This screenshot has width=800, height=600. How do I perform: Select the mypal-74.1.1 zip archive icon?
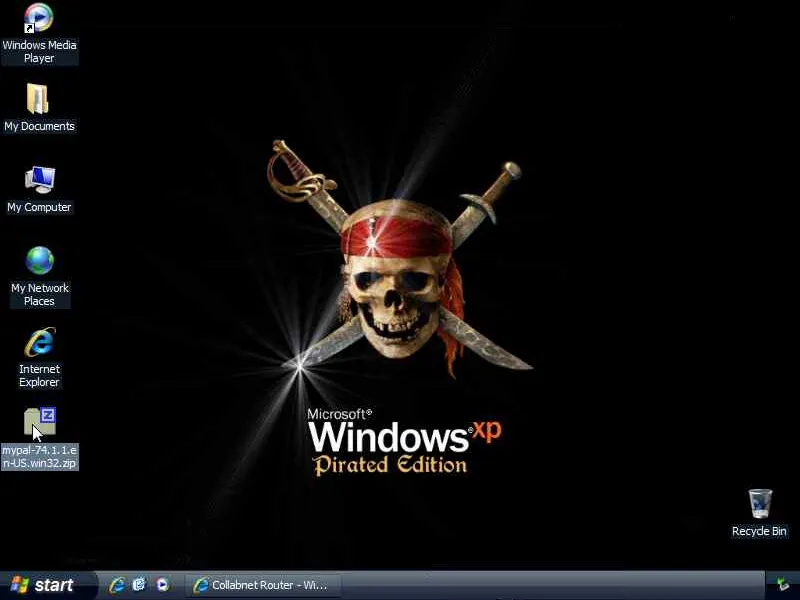click(40, 422)
